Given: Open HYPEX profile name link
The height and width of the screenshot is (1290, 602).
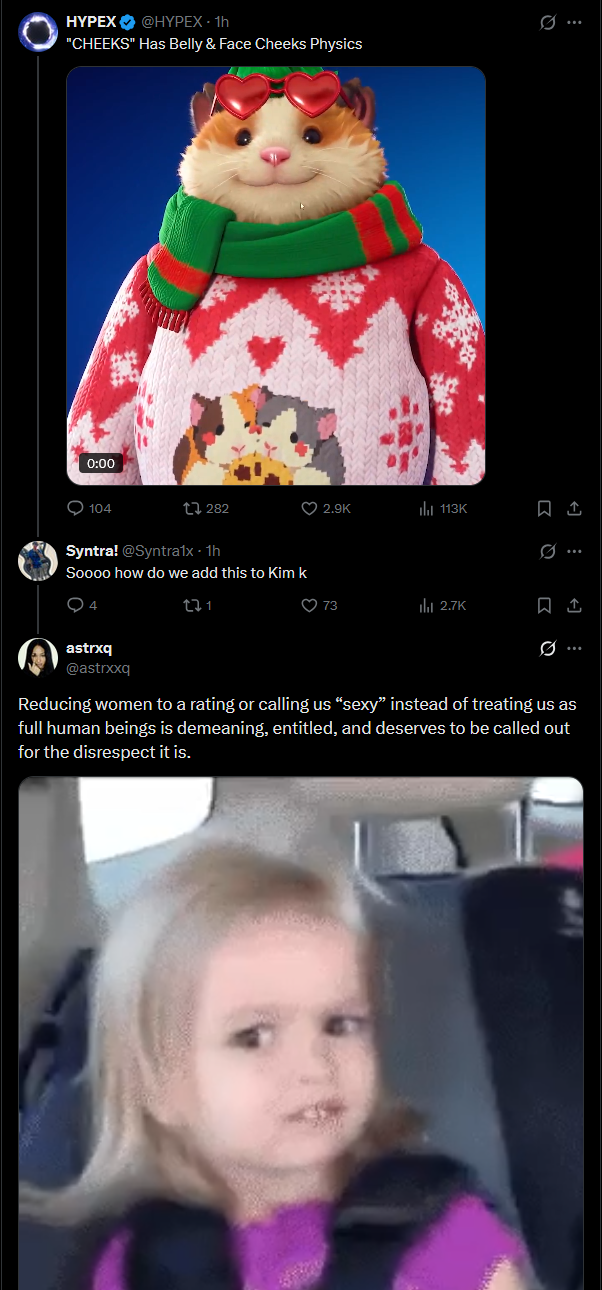Looking at the screenshot, I should [91, 21].
